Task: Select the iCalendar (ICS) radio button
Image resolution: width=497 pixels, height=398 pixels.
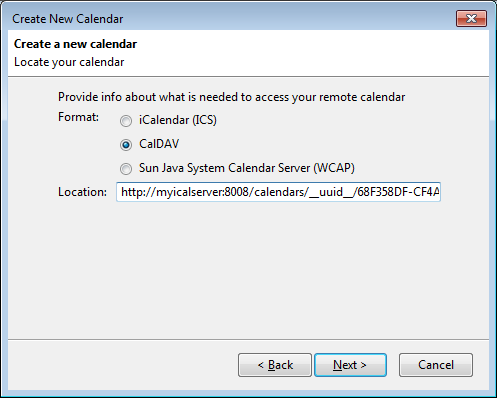Action: coord(126,121)
